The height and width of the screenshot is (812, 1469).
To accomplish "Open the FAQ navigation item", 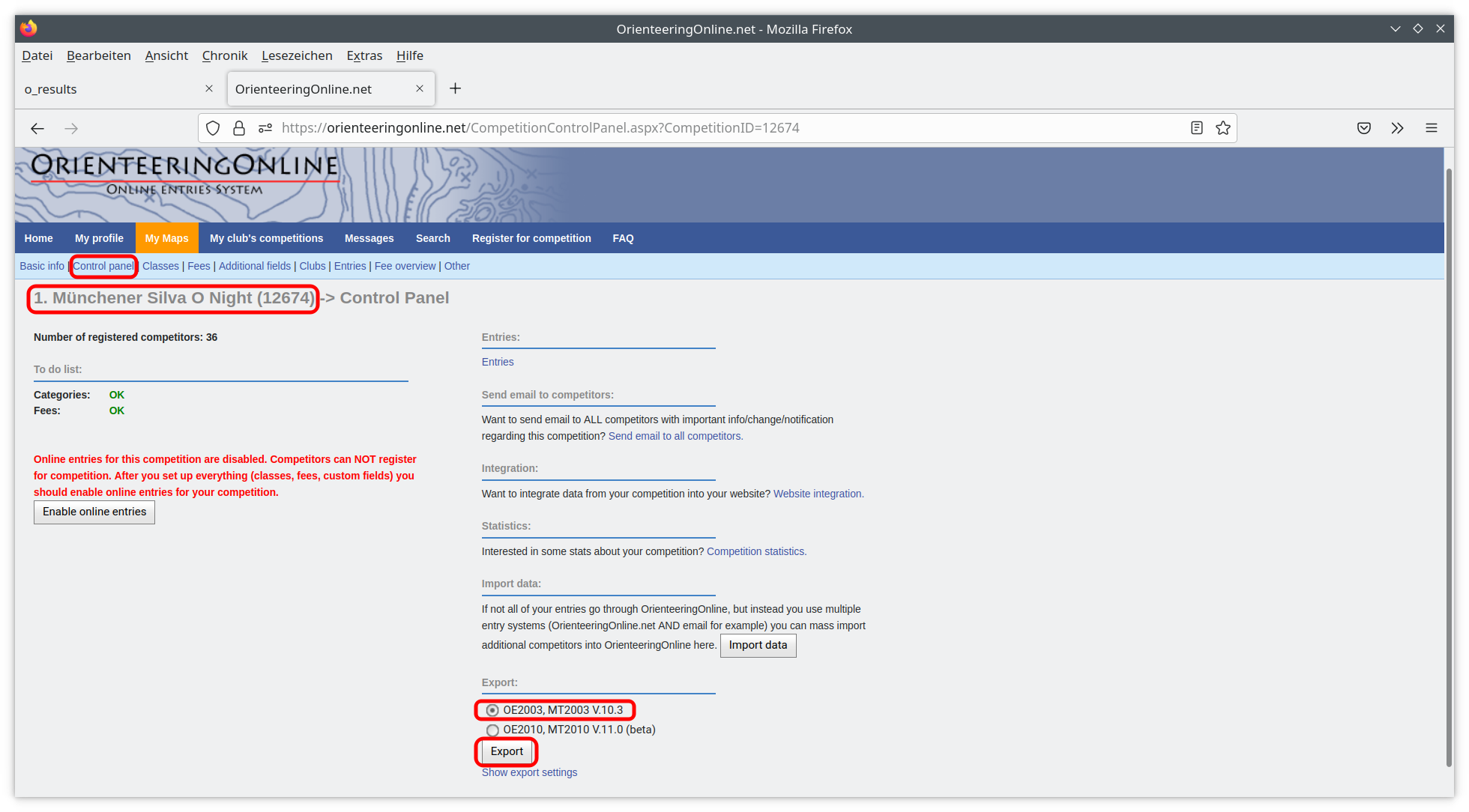I will pos(624,238).
